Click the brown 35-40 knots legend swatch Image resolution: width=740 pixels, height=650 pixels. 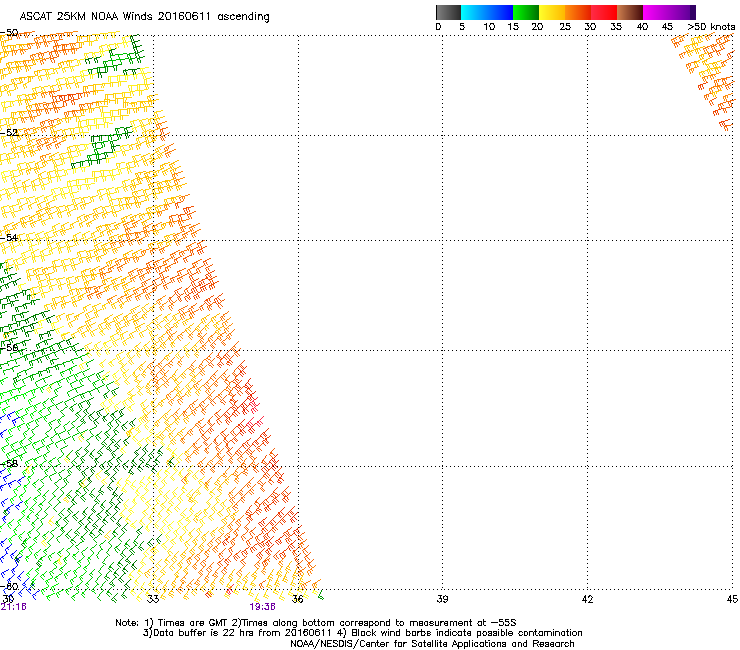[x=630, y=12]
